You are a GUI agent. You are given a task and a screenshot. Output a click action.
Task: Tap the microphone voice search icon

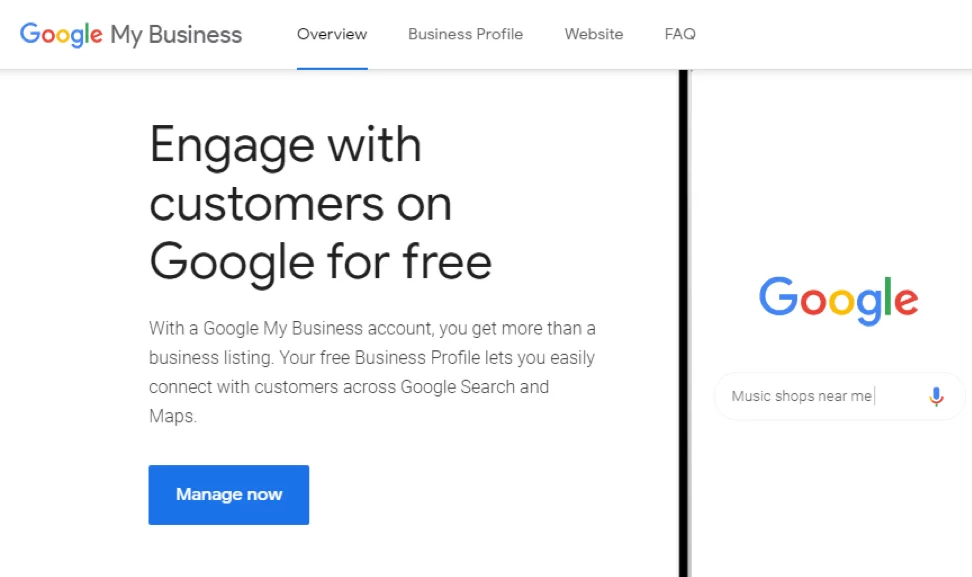936,396
